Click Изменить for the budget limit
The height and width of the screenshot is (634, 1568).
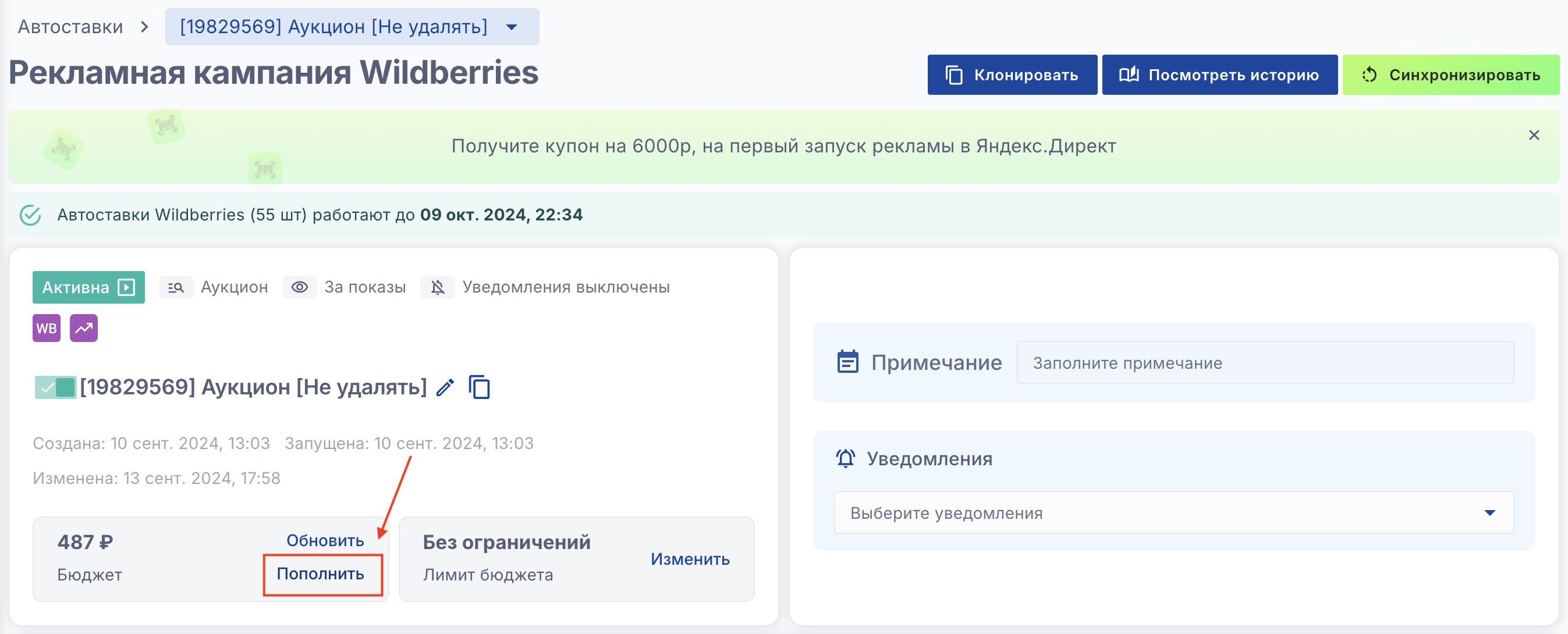click(690, 559)
